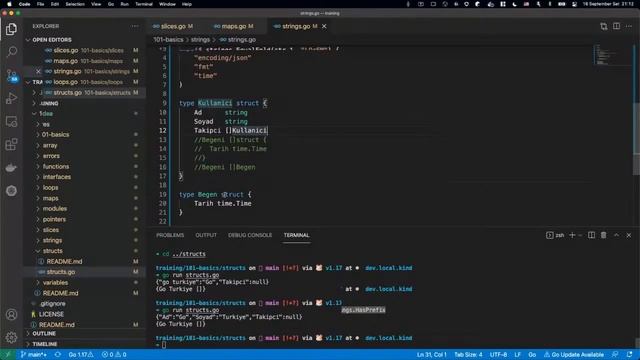Change UTF-8 encoding setting
Viewport: 640px width, 360px height.
click(x=498, y=354)
